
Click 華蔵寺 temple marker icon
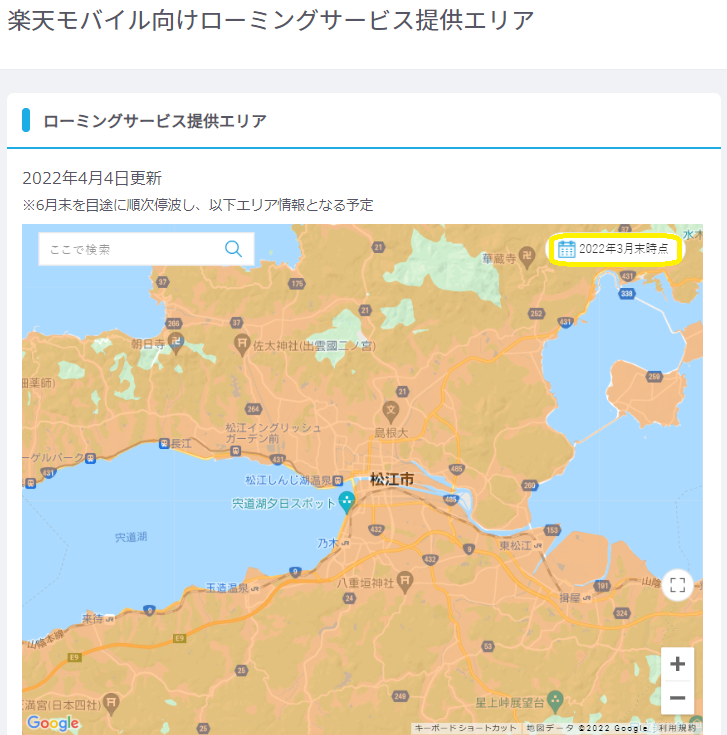coord(526,258)
